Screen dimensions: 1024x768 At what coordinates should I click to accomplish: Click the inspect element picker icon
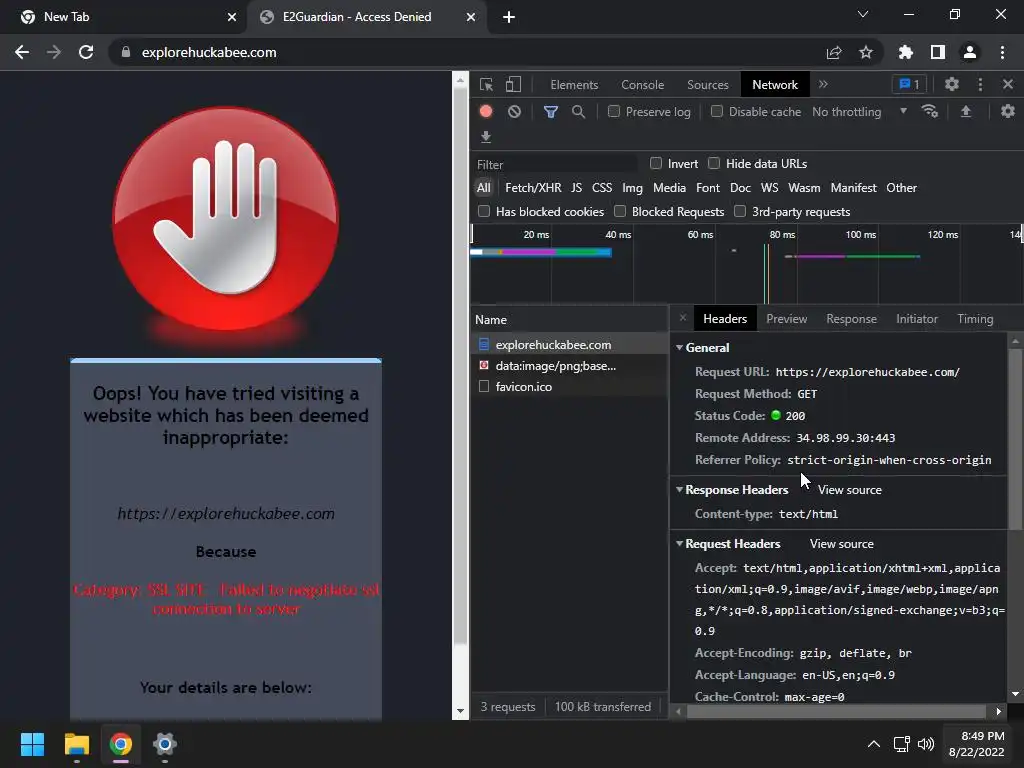point(486,84)
